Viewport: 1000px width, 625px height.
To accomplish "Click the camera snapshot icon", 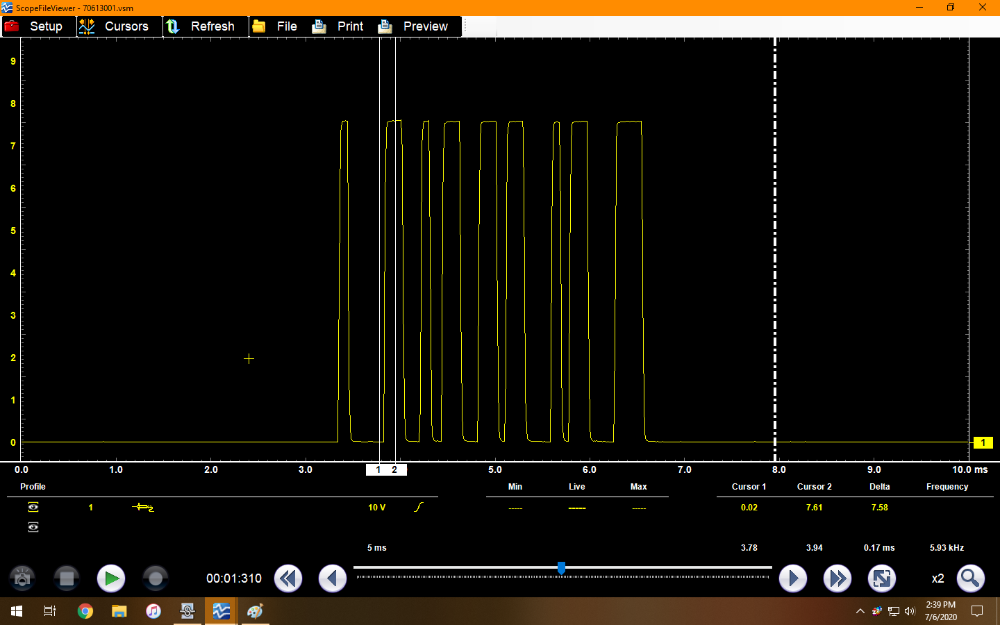I will 22,578.
